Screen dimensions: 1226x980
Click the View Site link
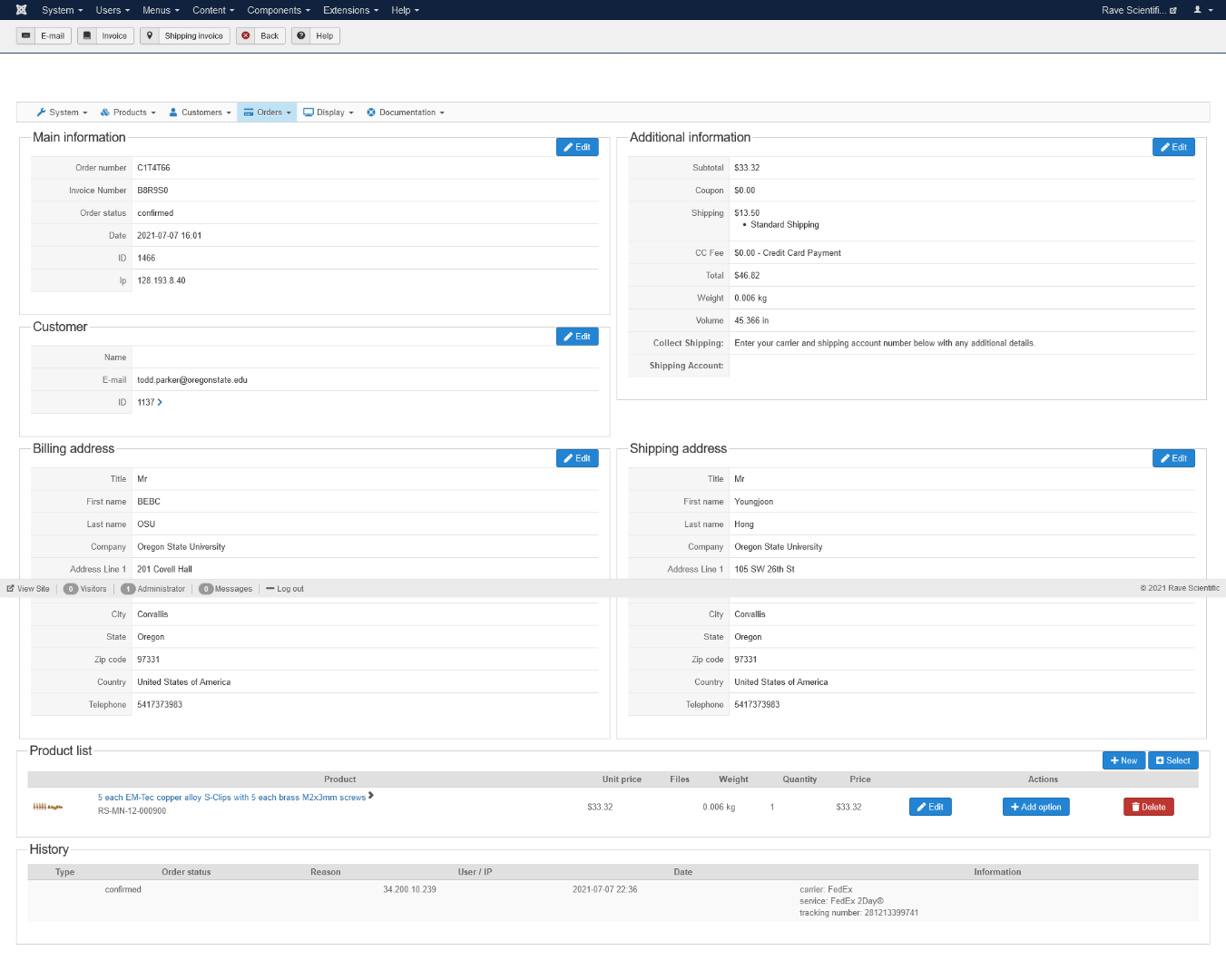tap(34, 589)
